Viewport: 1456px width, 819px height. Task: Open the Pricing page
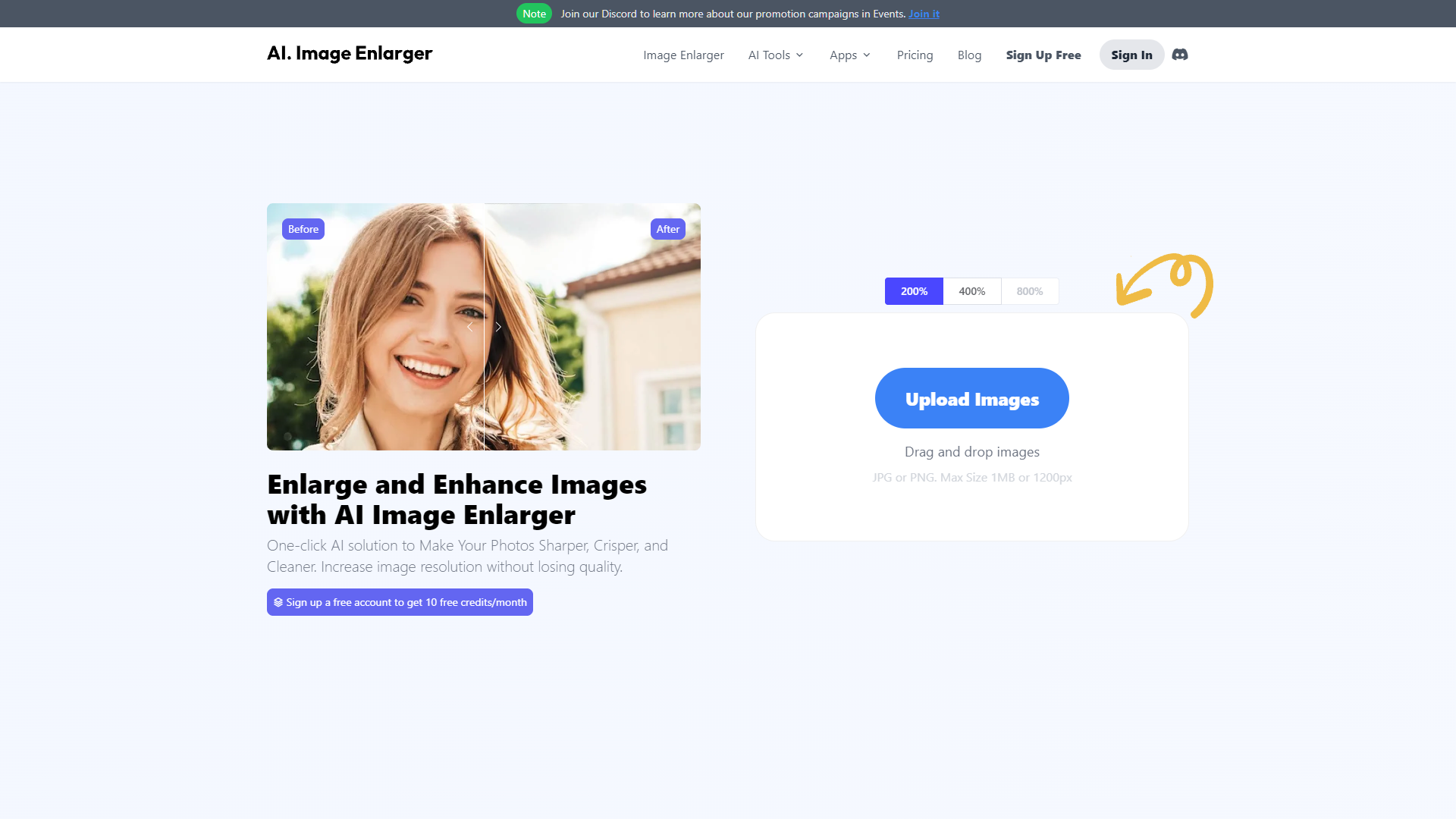(915, 55)
